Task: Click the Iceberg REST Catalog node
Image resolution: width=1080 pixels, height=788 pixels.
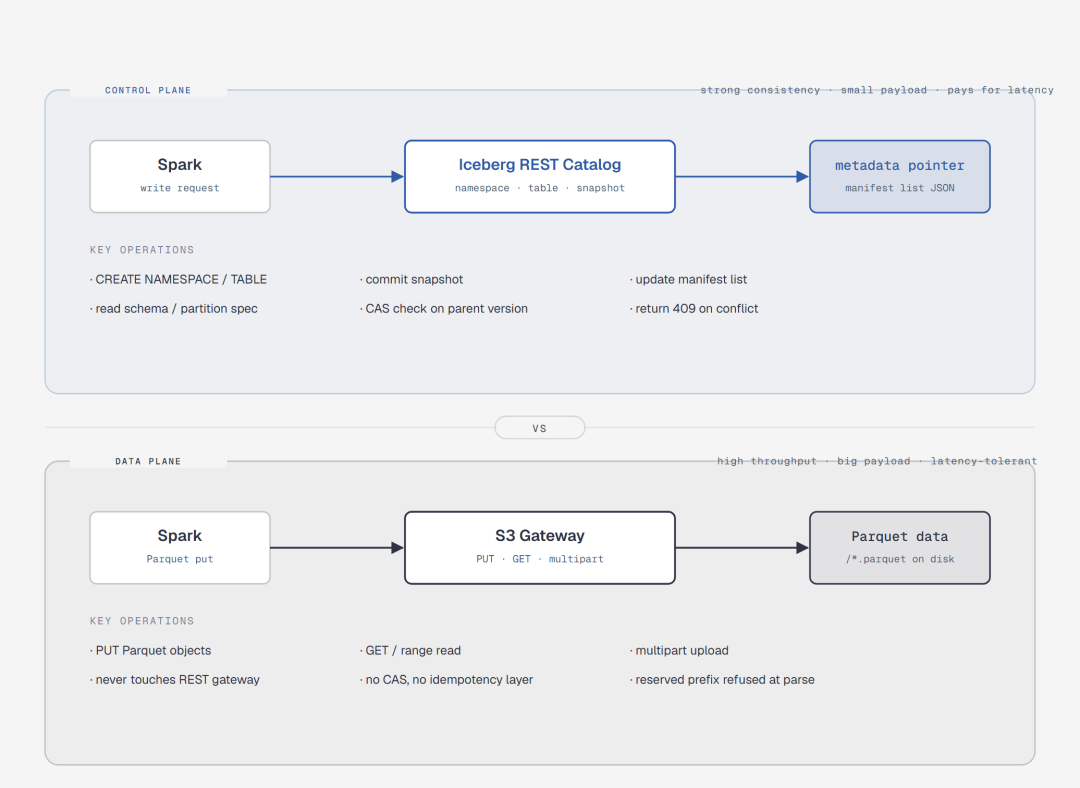Action: coord(539,176)
